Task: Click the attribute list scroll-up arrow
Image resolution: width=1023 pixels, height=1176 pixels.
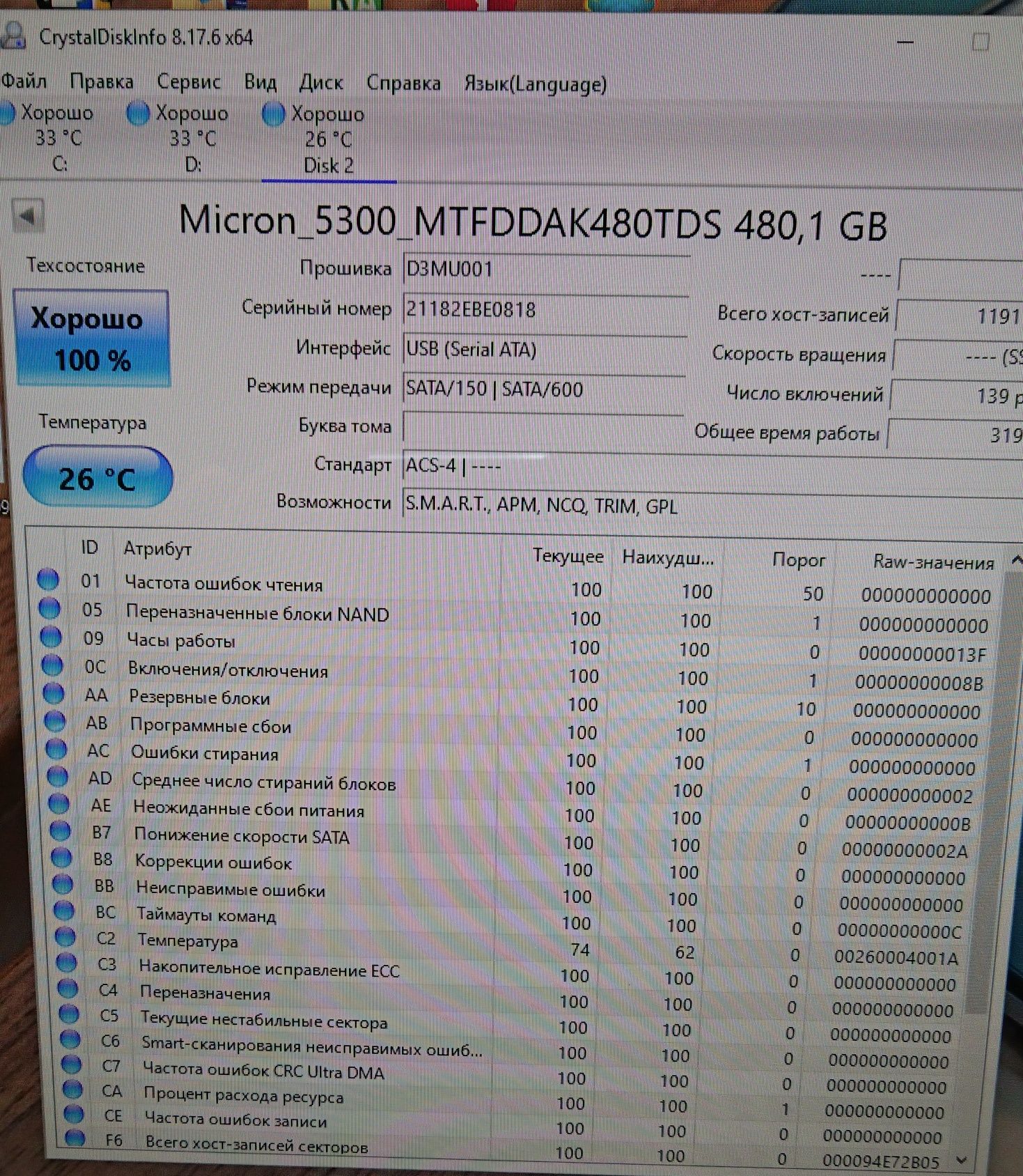Action: point(1015,559)
